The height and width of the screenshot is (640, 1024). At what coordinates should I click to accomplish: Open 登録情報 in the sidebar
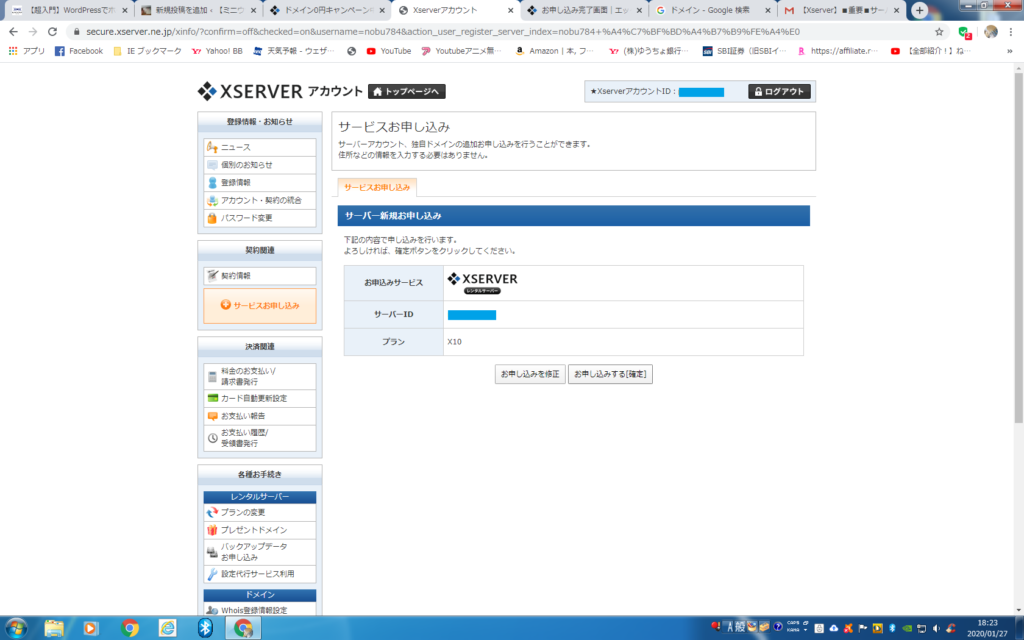click(241, 183)
